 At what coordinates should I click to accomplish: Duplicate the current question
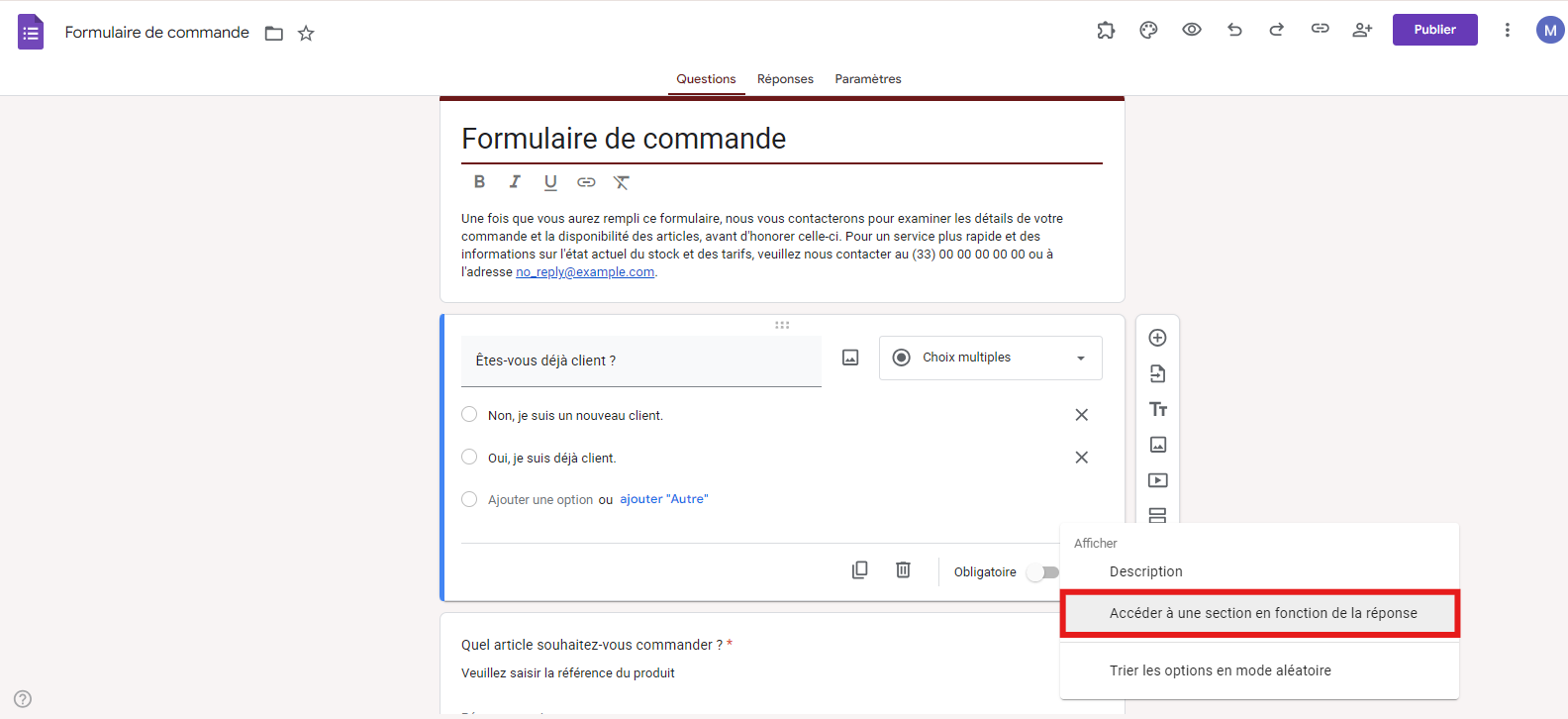(x=859, y=569)
